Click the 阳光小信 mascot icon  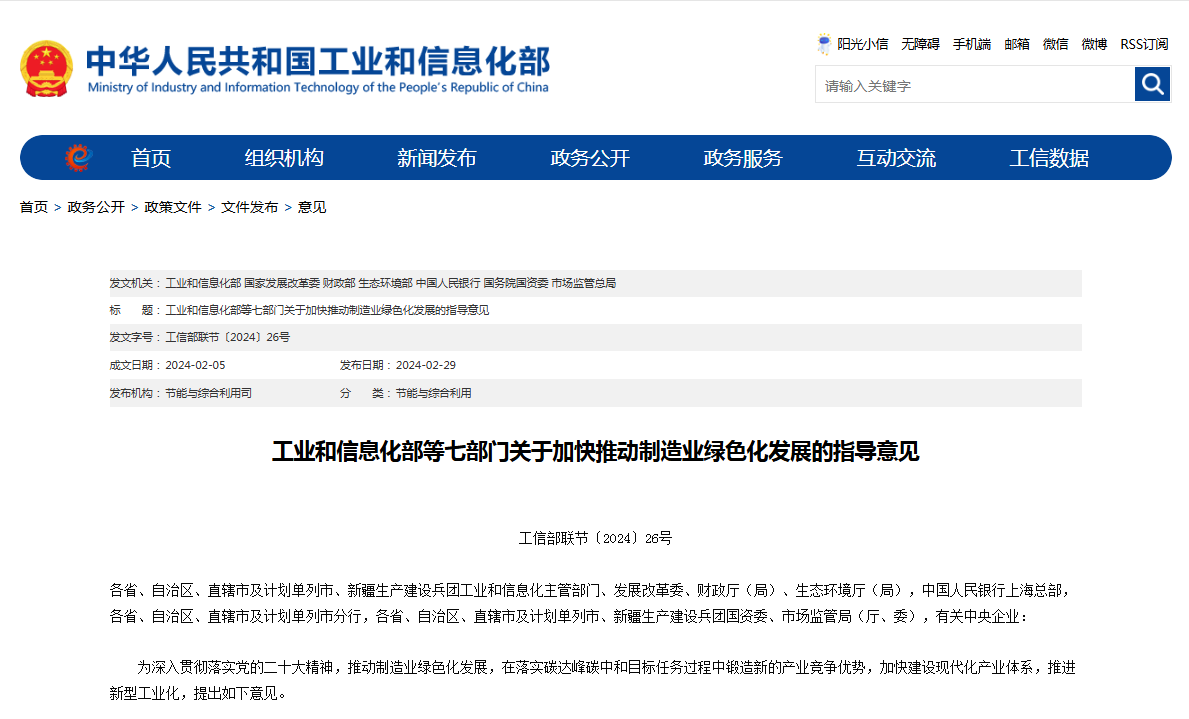824,44
